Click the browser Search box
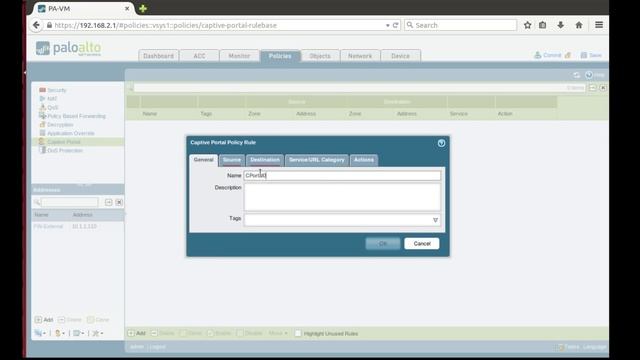 pyautogui.click(x=461, y=25)
